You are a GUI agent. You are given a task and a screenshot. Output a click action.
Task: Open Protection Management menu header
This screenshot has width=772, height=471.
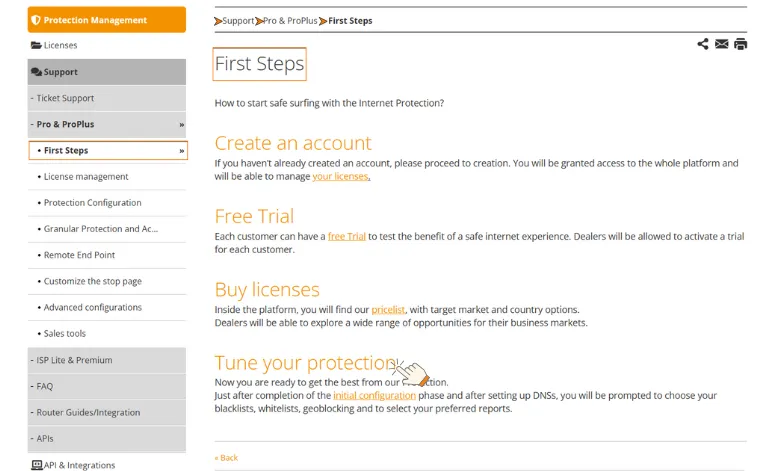pyautogui.click(x=107, y=20)
